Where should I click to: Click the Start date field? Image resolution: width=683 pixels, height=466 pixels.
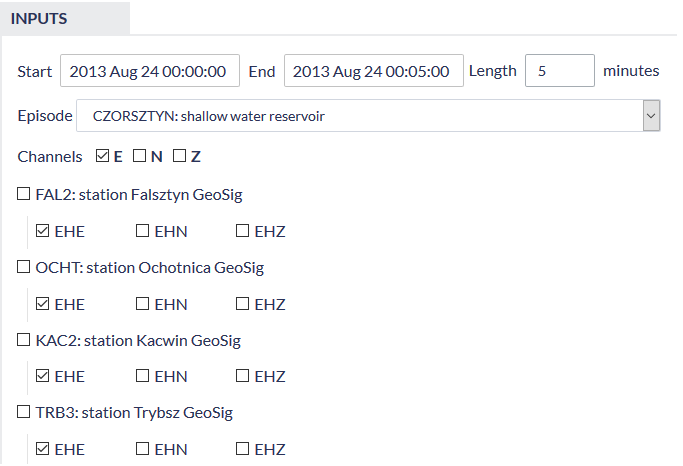tap(150, 71)
